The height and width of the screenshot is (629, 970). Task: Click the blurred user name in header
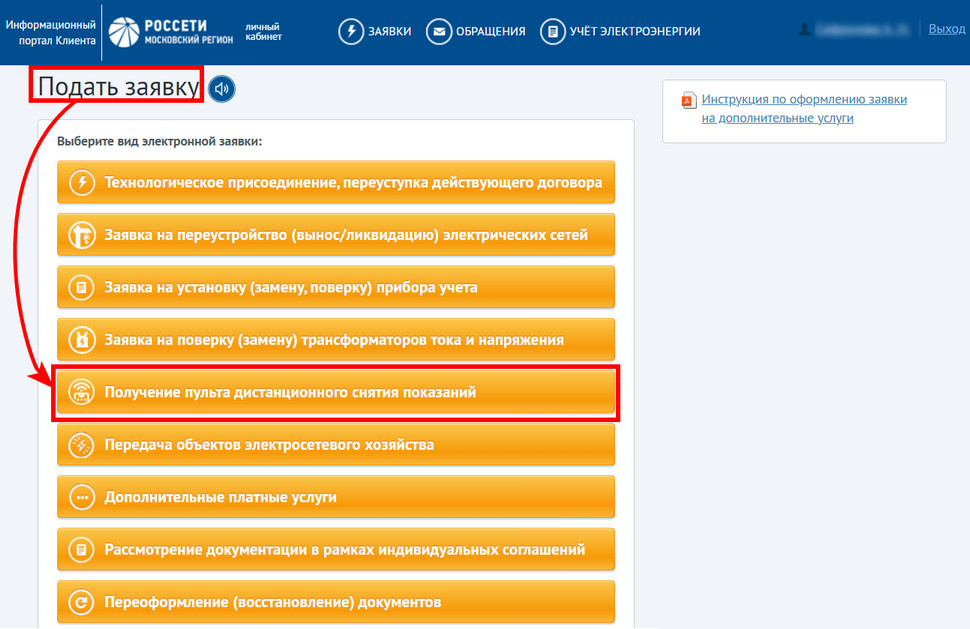click(x=862, y=29)
